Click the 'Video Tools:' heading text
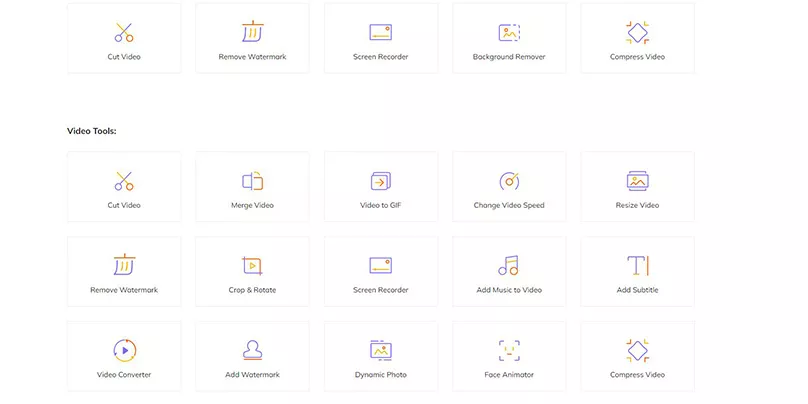The height and width of the screenshot is (404, 808). point(92,131)
